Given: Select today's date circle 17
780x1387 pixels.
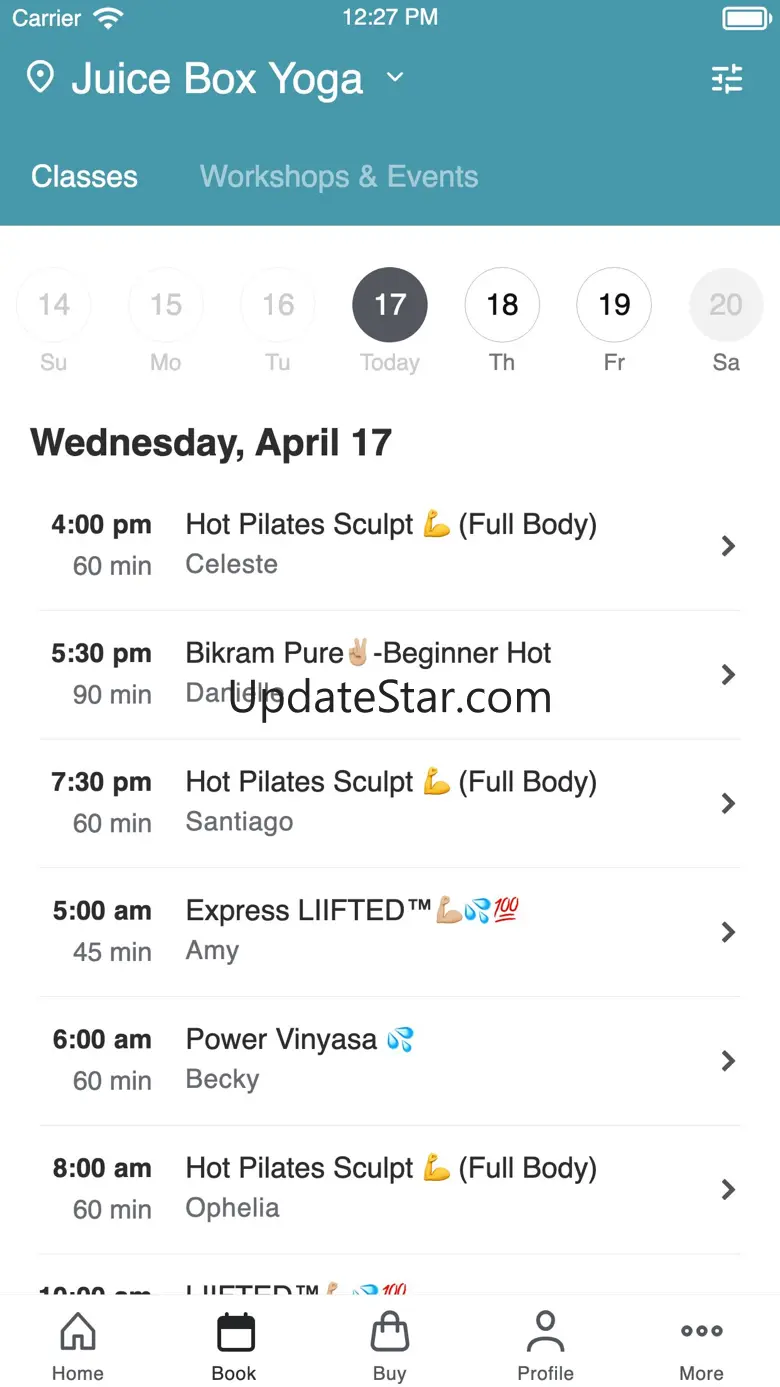Looking at the screenshot, I should click(x=390, y=305).
